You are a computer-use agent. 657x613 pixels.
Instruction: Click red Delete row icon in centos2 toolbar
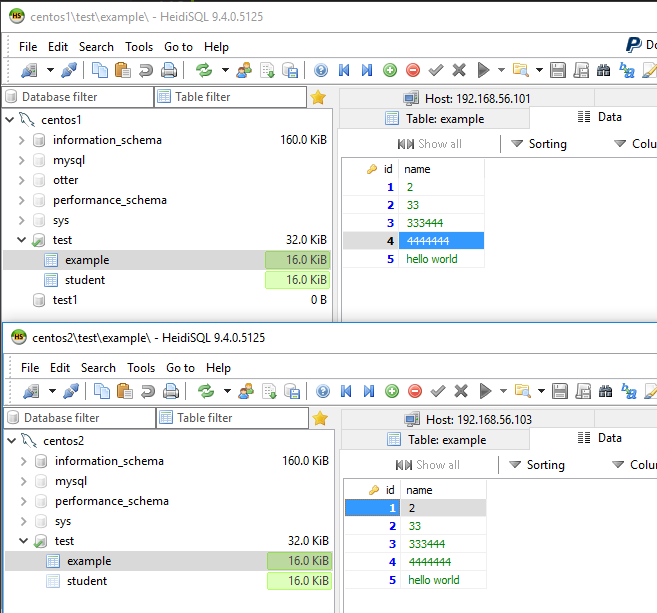click(x=415, y=391)
